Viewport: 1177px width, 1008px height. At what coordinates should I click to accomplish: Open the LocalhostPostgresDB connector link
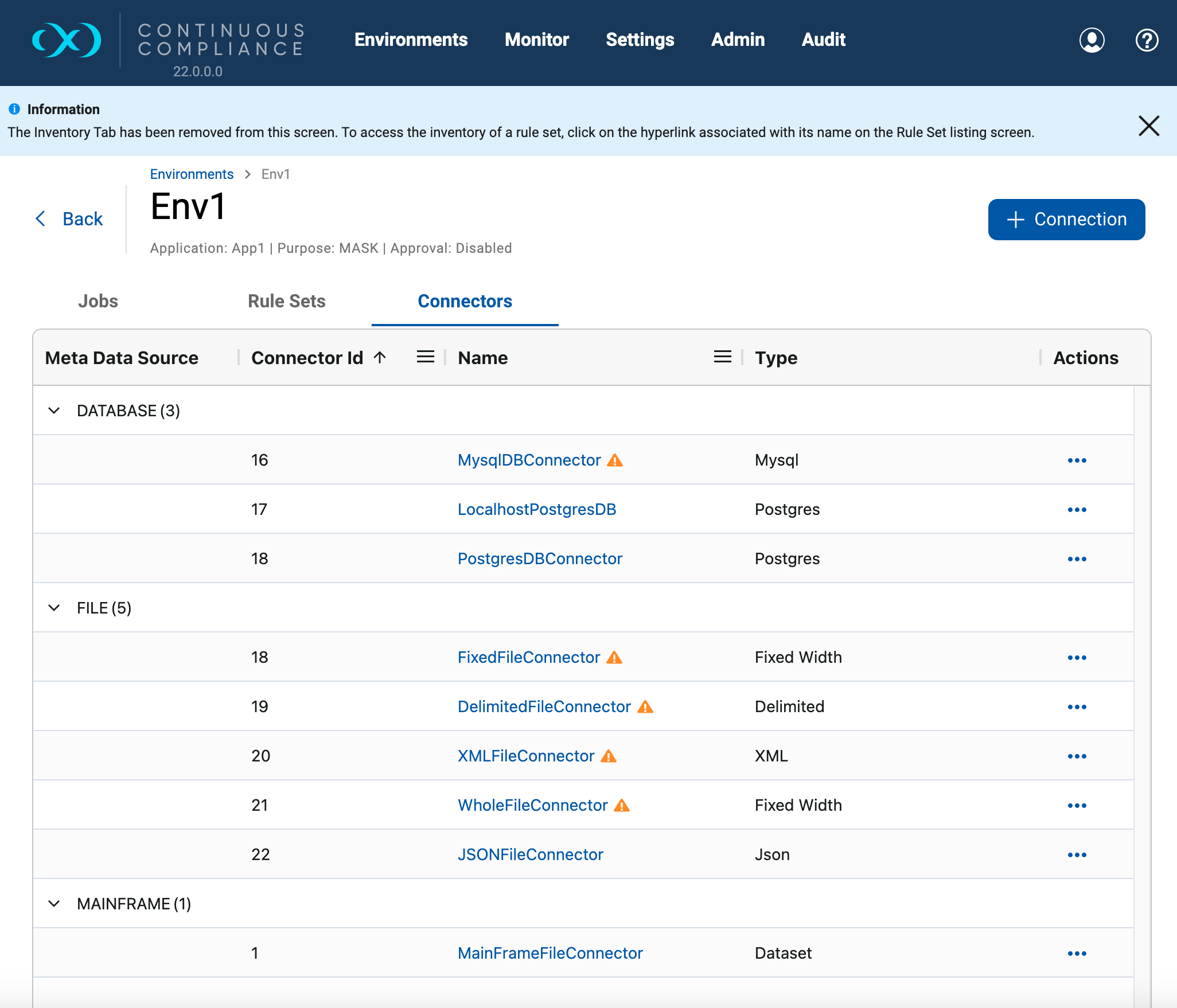coord(536,510)
